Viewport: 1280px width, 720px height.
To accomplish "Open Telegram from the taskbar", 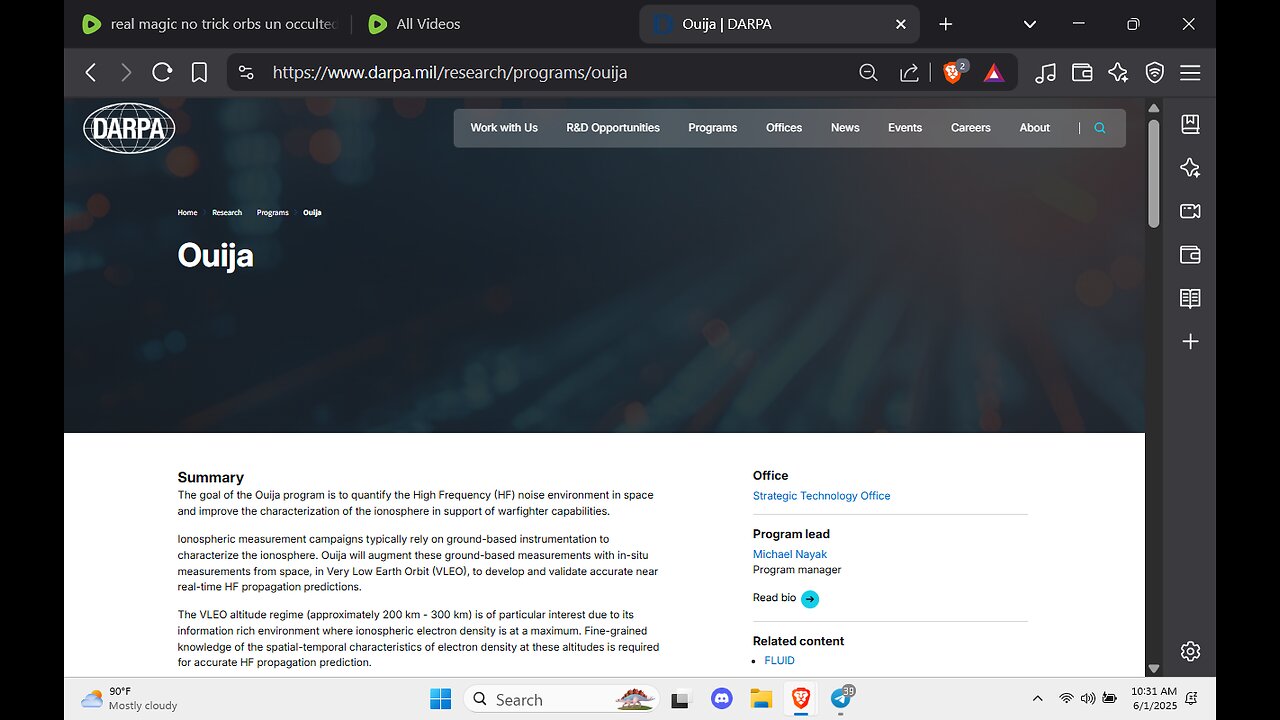I will click(x=841, y=700).
